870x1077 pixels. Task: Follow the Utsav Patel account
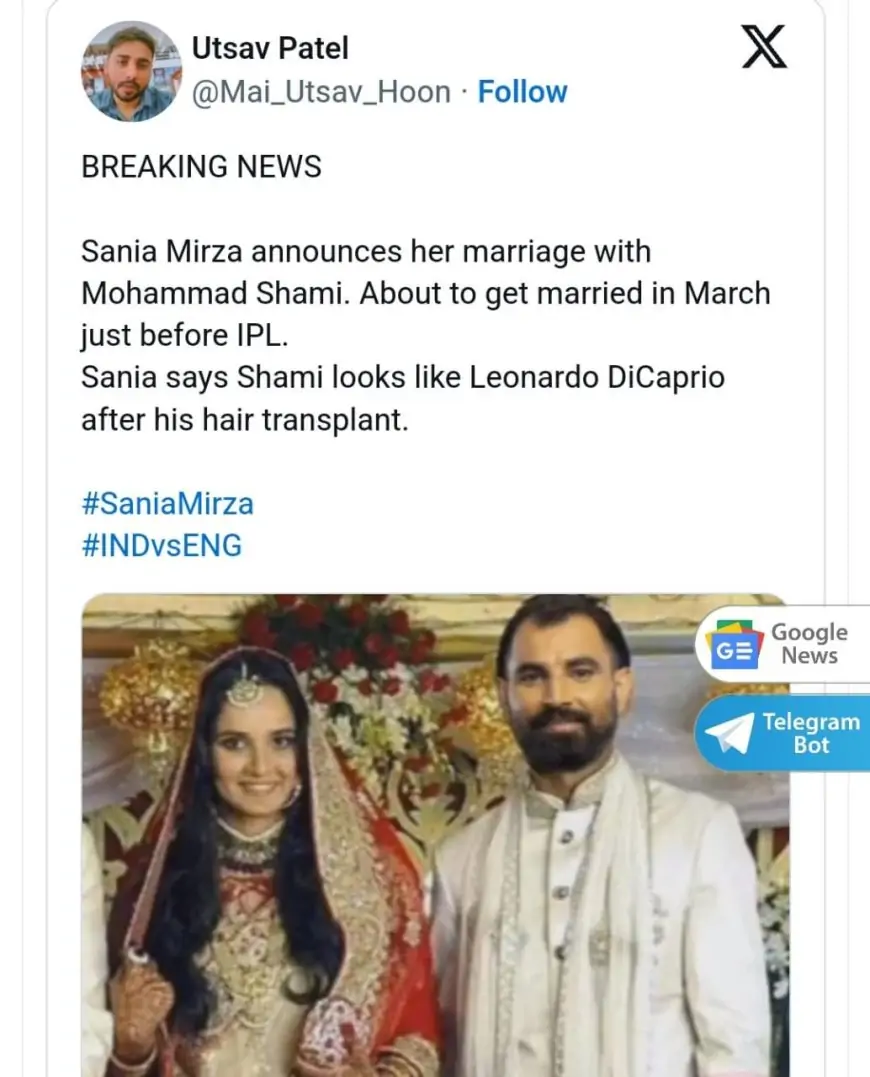[522, 92]
